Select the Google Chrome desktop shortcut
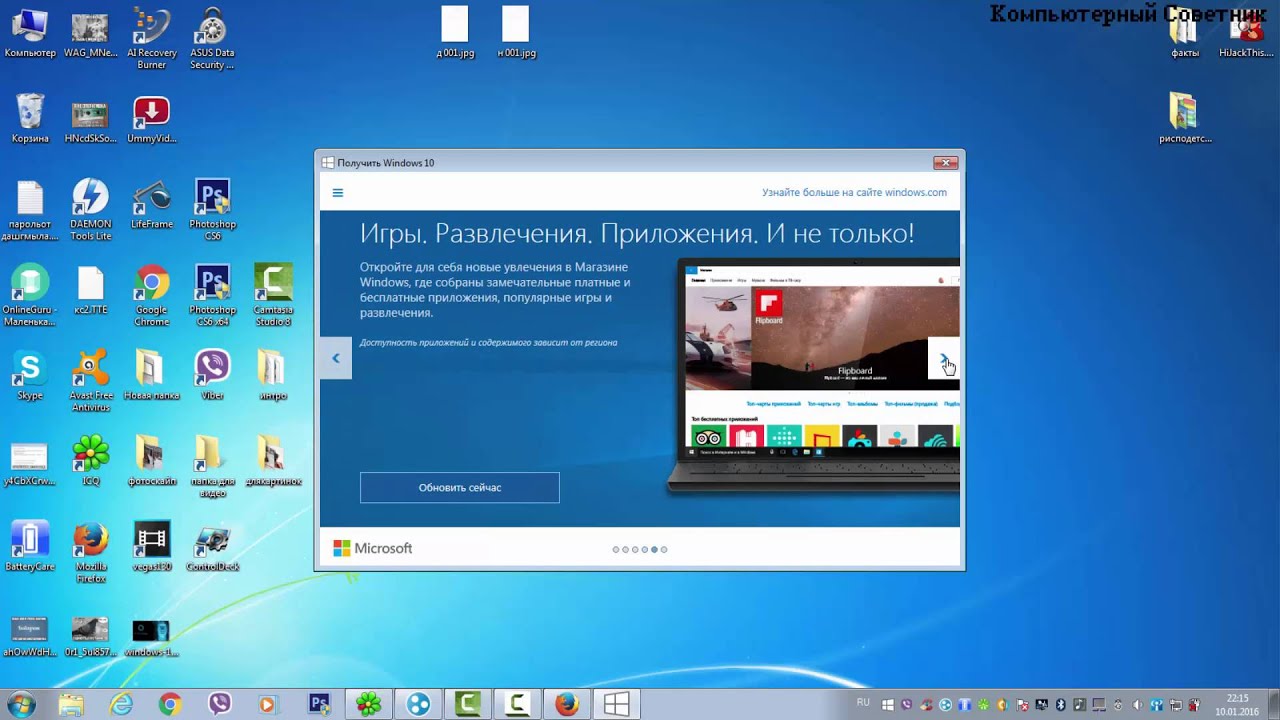The height and width of the screenshot is (720, 1280). pos(152,295)
